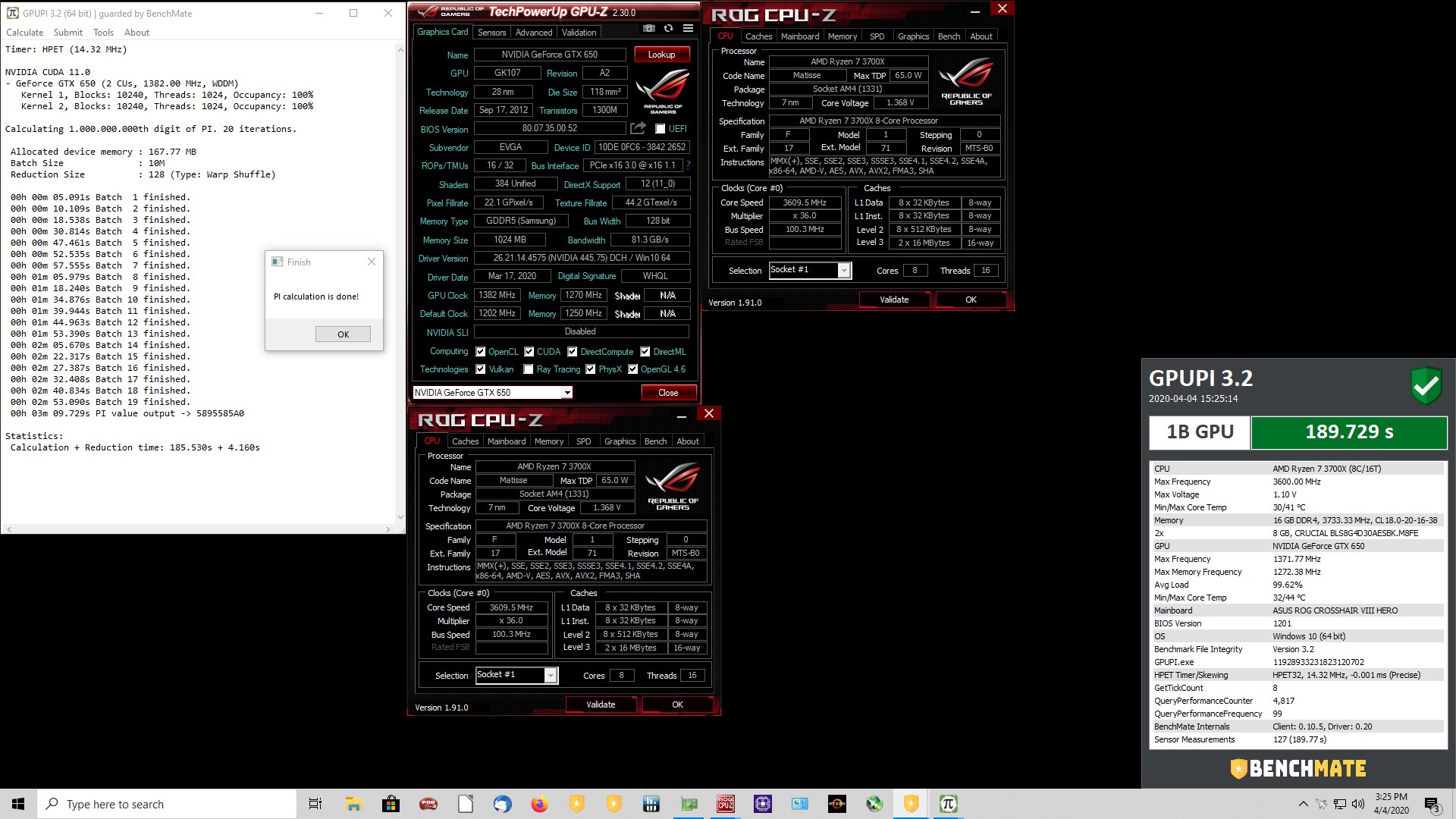1456x819 pixels.
Task: Take a GPU-Z screenshot with camera icon
Action: click(x=649, y=29)
